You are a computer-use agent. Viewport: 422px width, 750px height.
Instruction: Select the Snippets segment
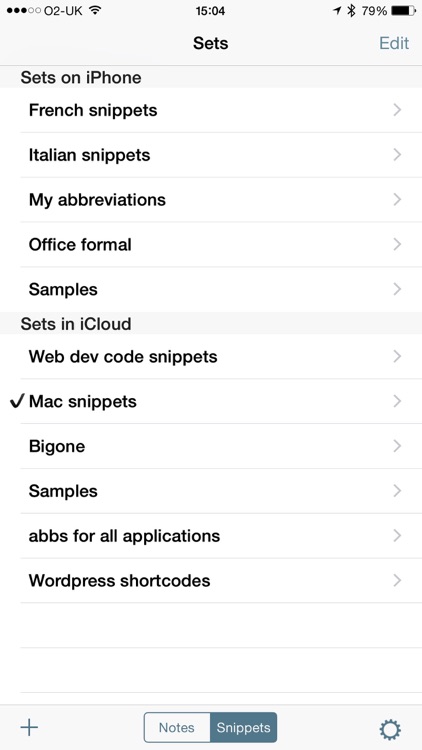(x=244, y=728)
